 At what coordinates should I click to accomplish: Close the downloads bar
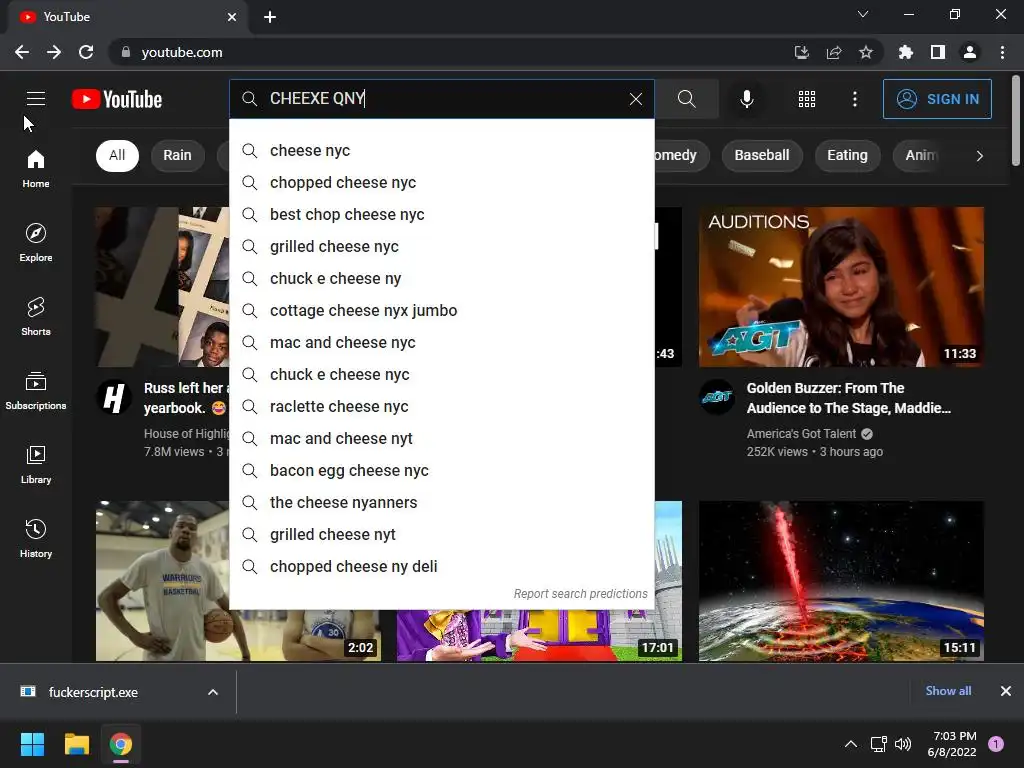[1006, 691]
